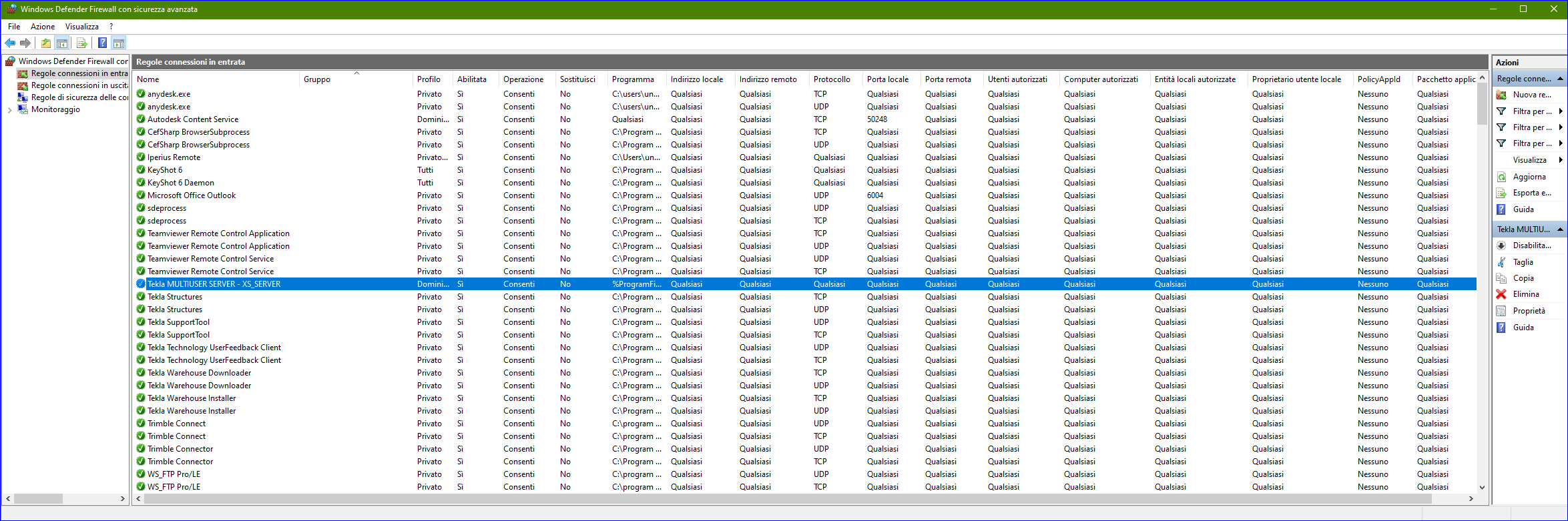This screenshot has width=1568, height=521.
Task: Open the blue Help question-mark toolbar icon
Action: 102,43
